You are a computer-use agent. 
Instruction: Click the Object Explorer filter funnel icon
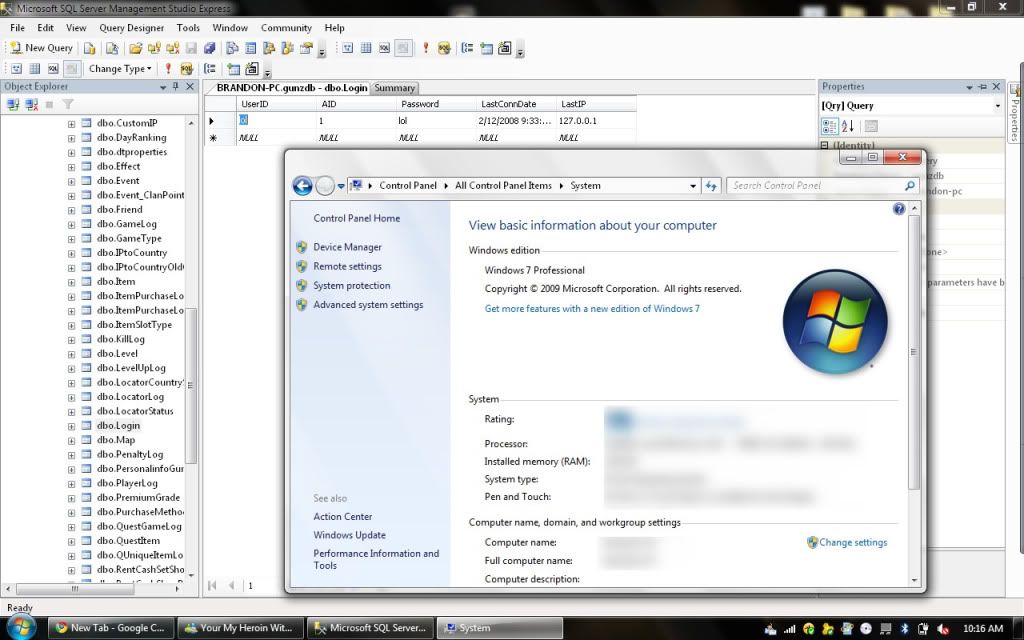(68, 104)
